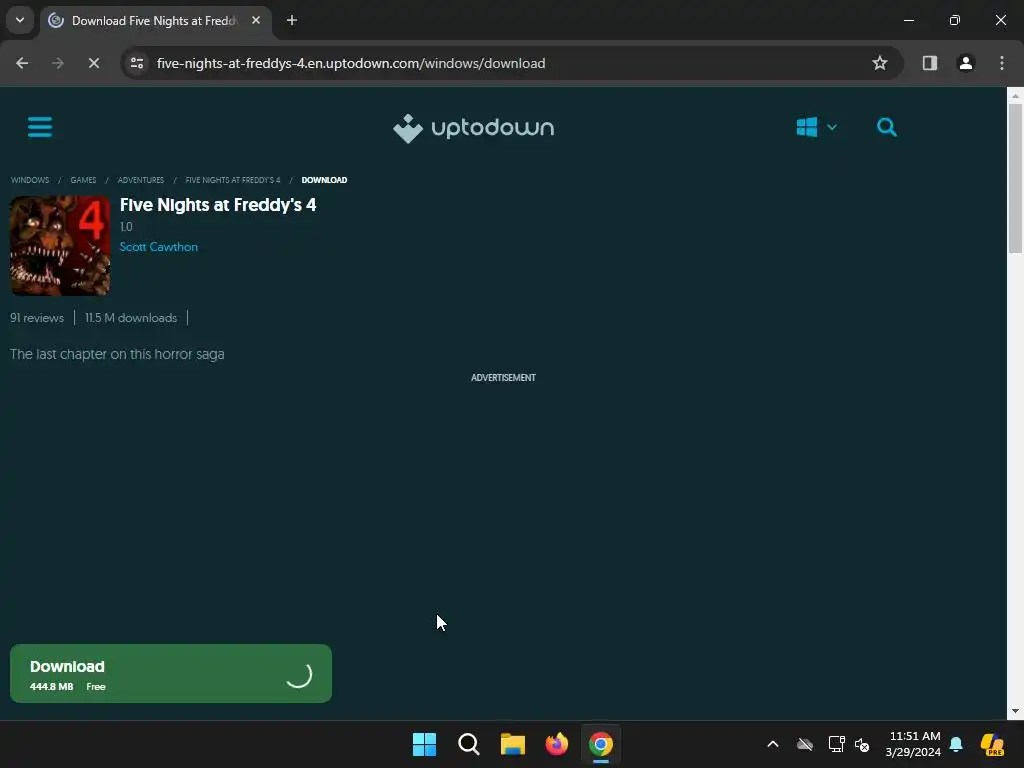Viewport: 1024px width, 768px height.
Task: Click the Chrome taskbar icon
Action: click(x=601, y=744)
